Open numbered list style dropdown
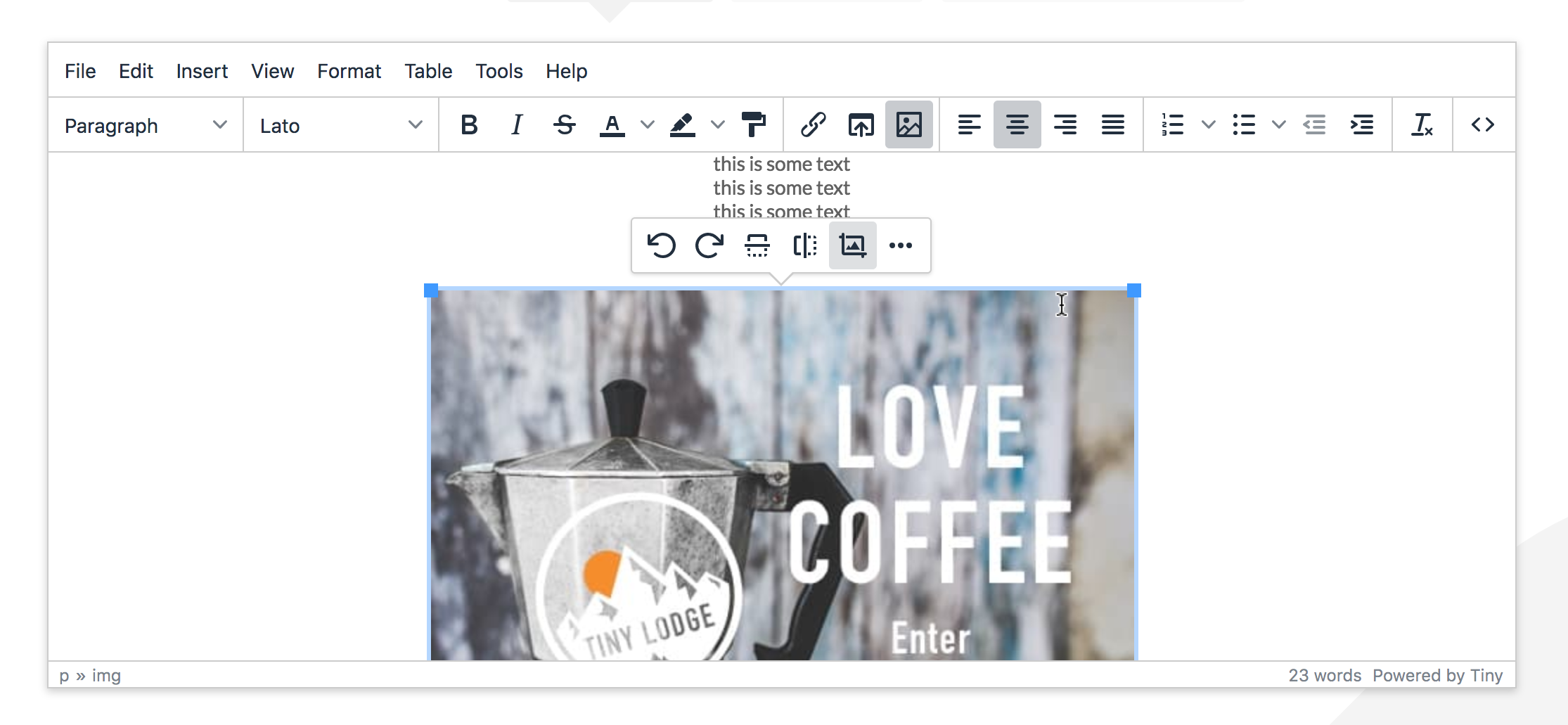Screen dimensions: 1568x725 (x=1209, y=125)
